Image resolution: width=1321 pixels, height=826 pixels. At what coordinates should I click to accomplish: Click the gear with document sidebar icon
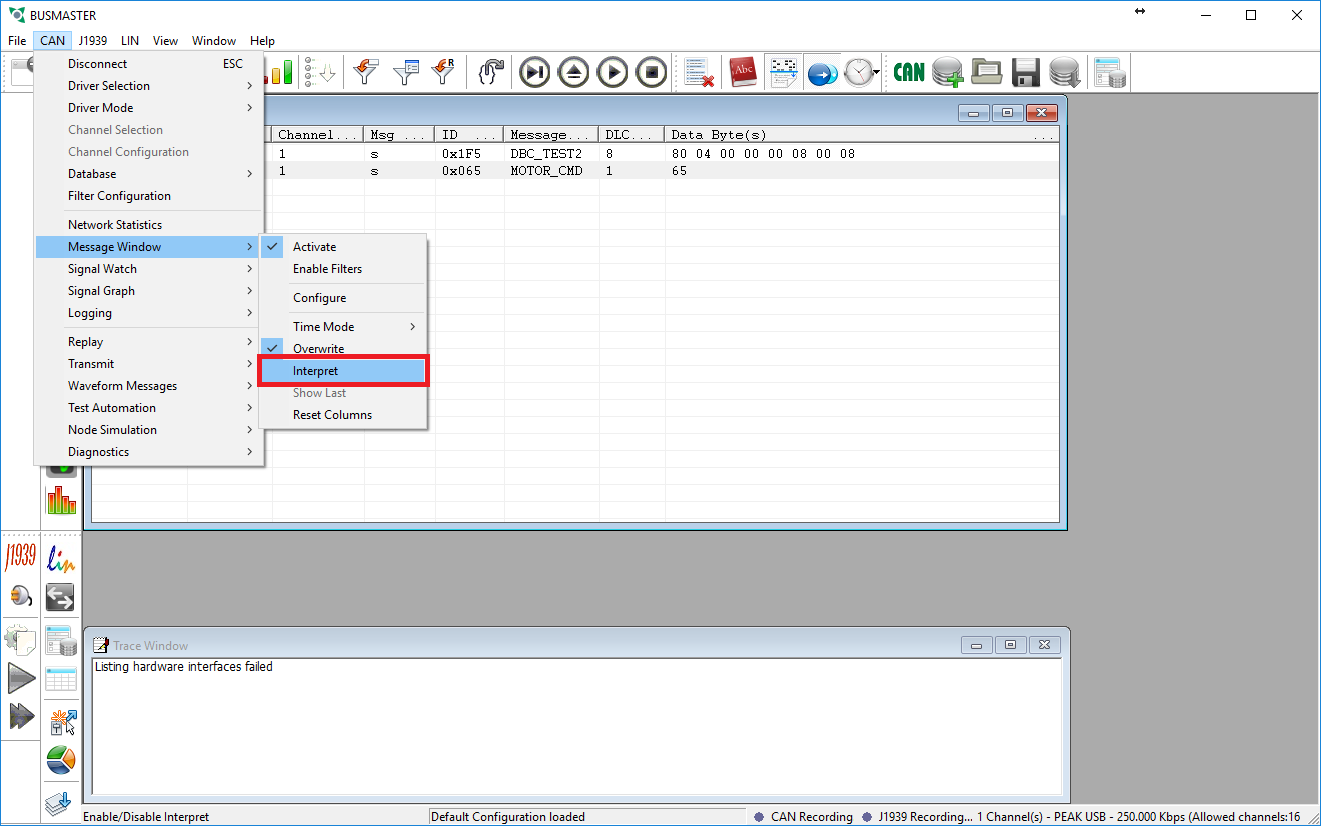click(21, 638)
